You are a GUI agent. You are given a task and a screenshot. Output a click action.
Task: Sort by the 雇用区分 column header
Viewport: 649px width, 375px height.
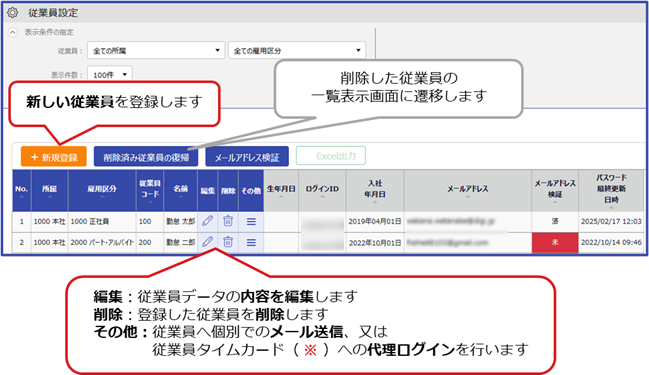102,190
